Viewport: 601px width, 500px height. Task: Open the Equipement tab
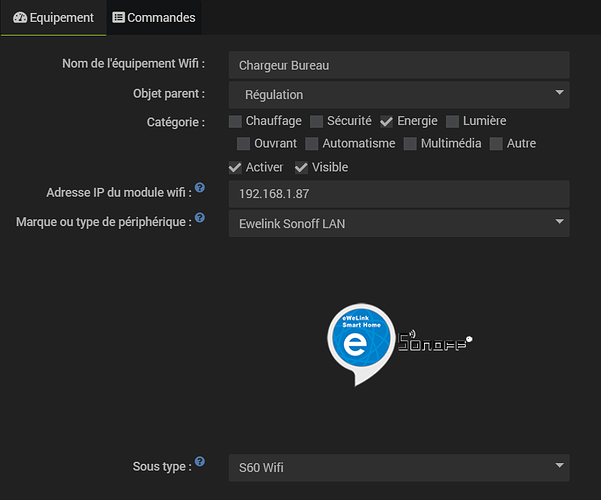point(54,18)
